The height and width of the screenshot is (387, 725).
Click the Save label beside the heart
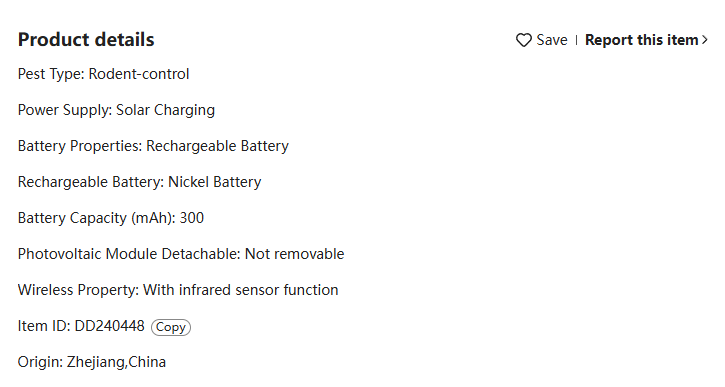552,40
